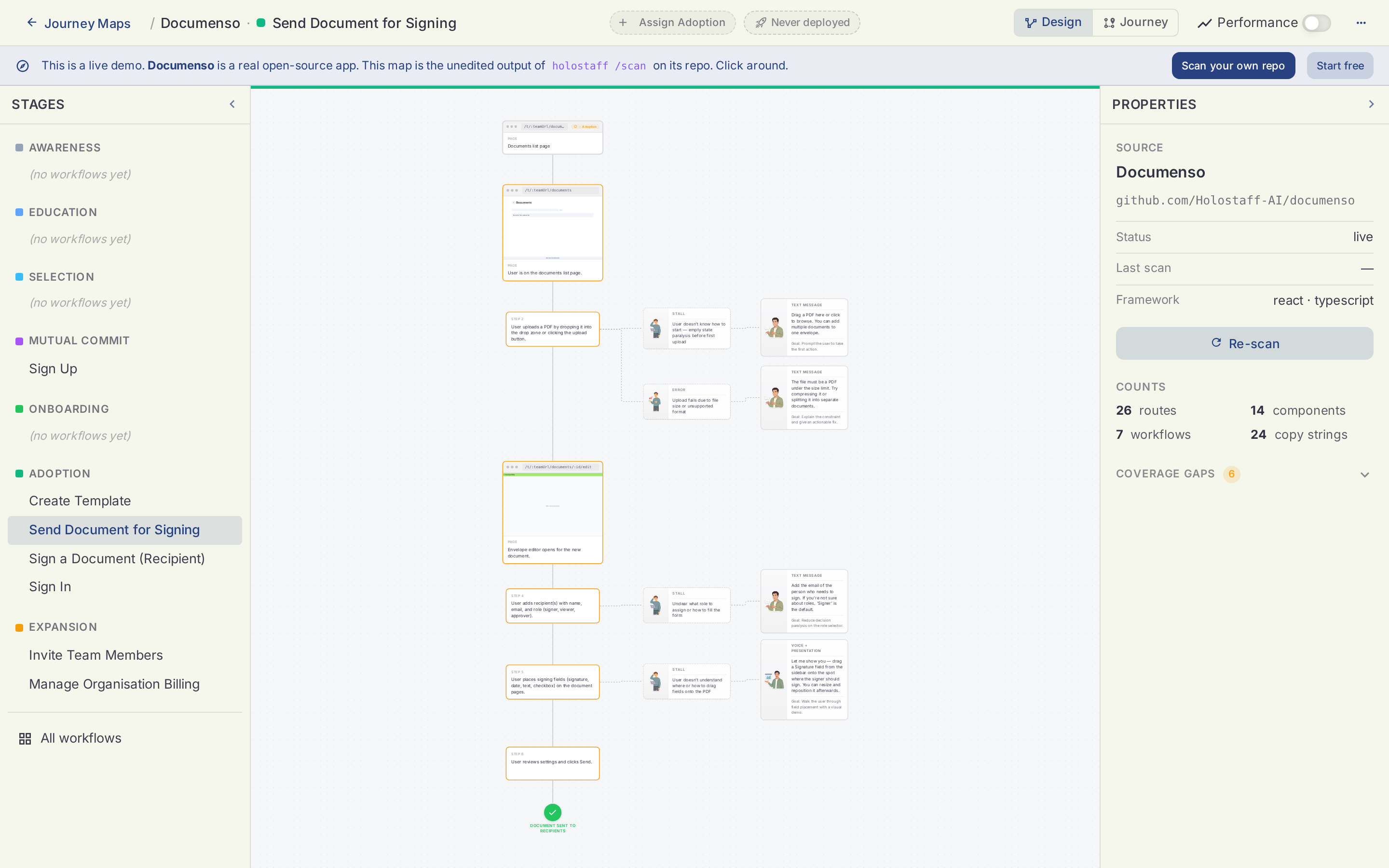Click the All workflows grid icon
This screenshot has width=1389, height=868.
coord(25,738)
